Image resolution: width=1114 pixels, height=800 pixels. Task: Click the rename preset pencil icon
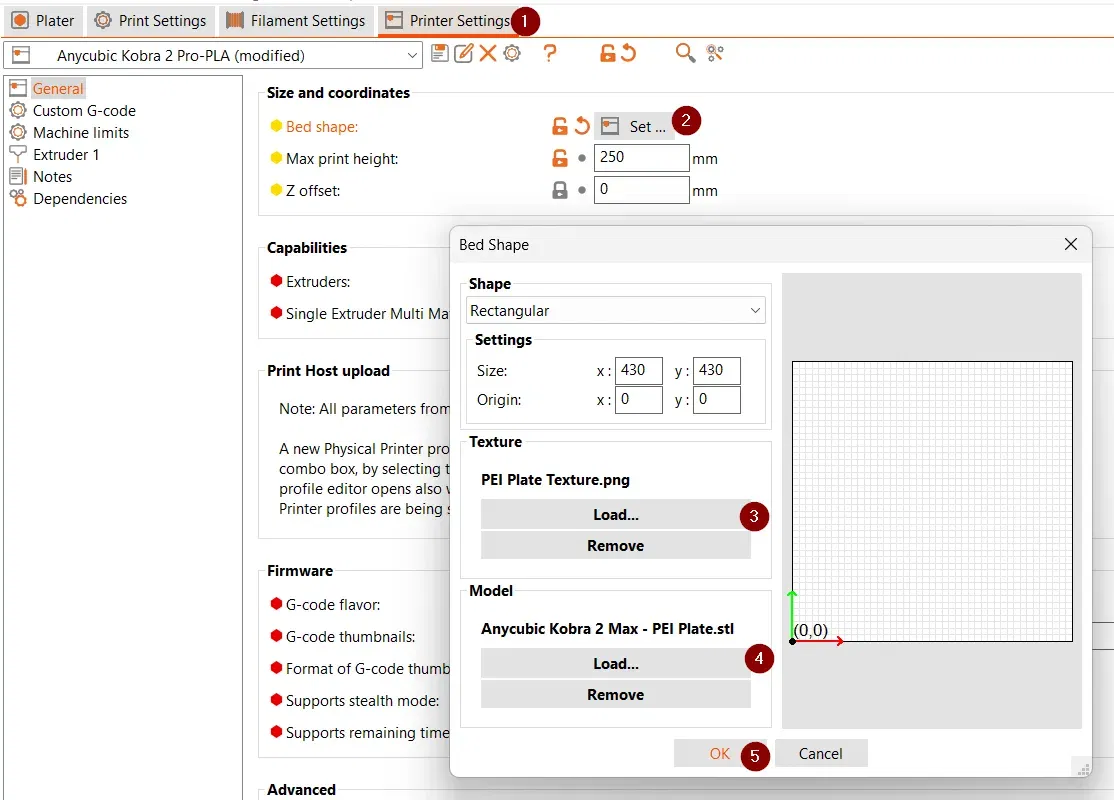(463, 53)
